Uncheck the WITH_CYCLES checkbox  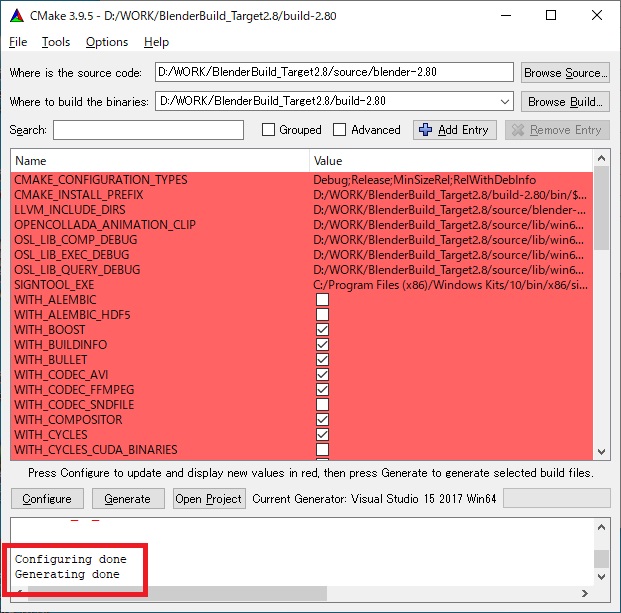(322, 434)
